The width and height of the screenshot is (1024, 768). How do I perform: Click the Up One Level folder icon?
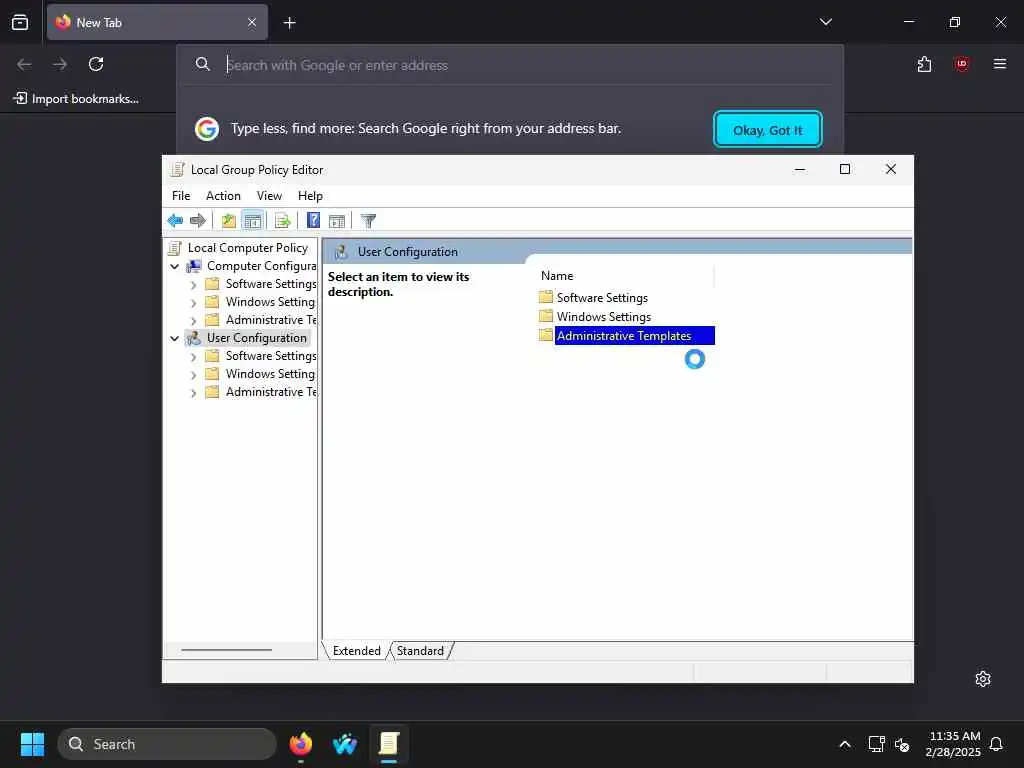228,221
